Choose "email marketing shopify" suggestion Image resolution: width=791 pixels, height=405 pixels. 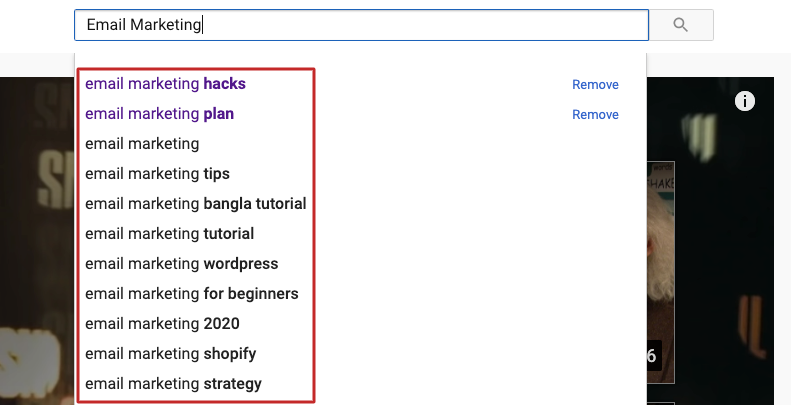170,354
